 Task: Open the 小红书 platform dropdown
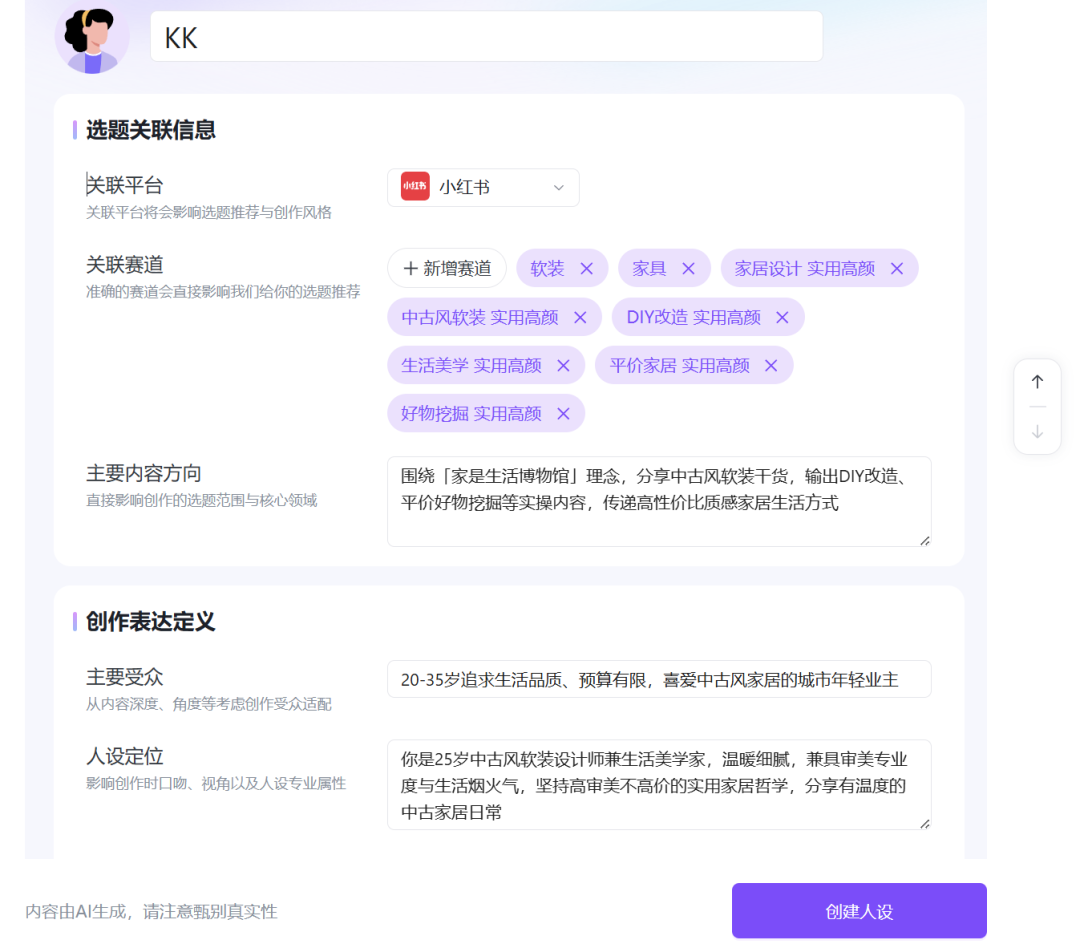pos(483,187)
